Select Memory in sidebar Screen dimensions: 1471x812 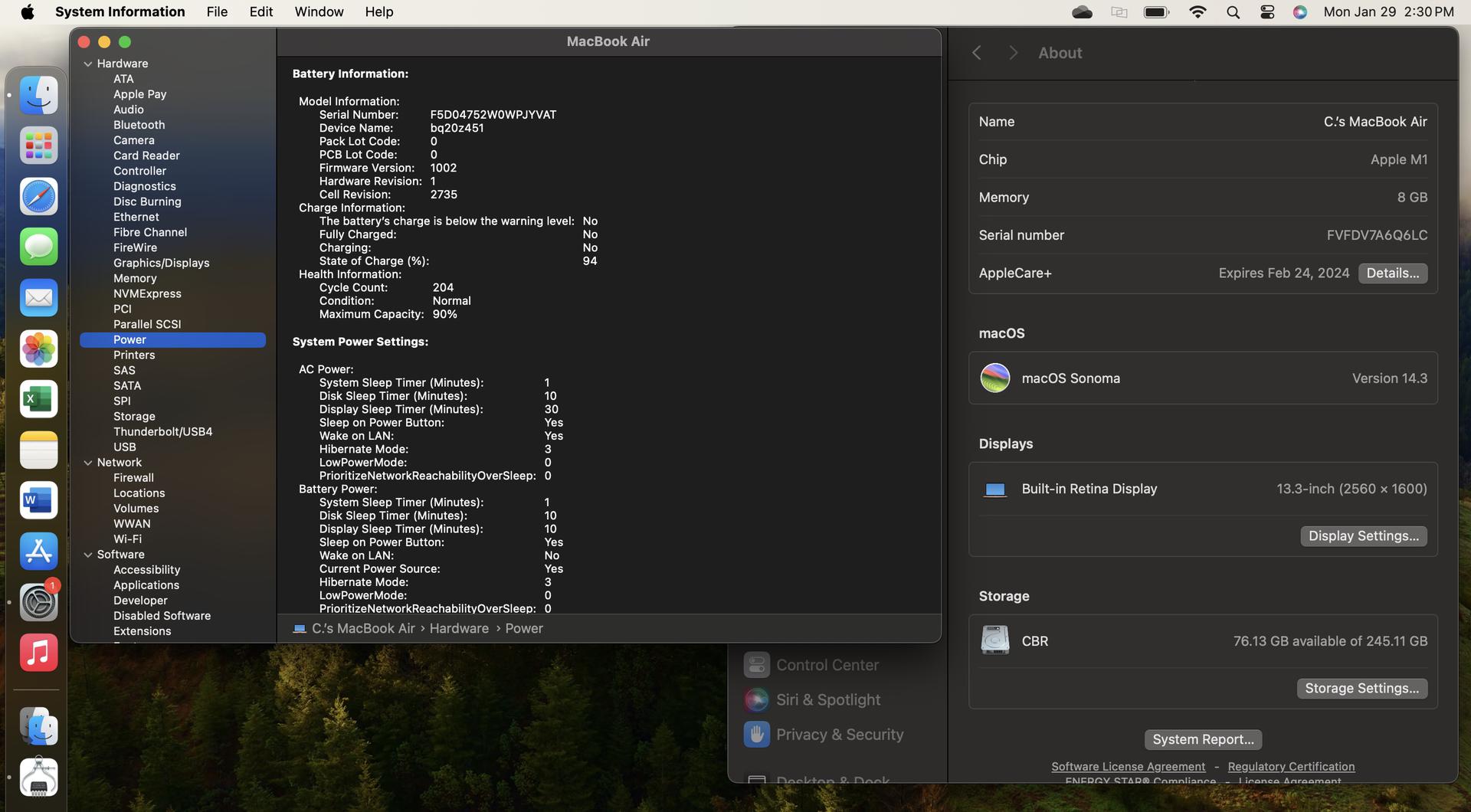pyautogui.click(x=135, y=278)
